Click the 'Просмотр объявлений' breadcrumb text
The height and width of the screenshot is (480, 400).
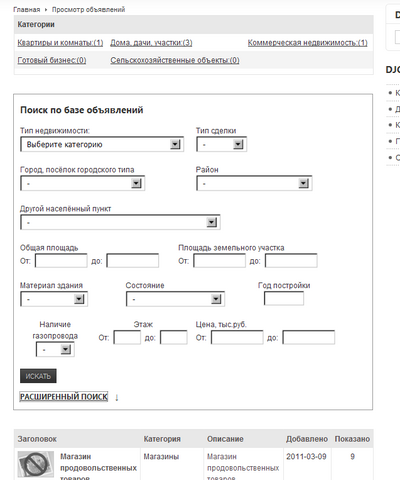[x=88, y=9]
